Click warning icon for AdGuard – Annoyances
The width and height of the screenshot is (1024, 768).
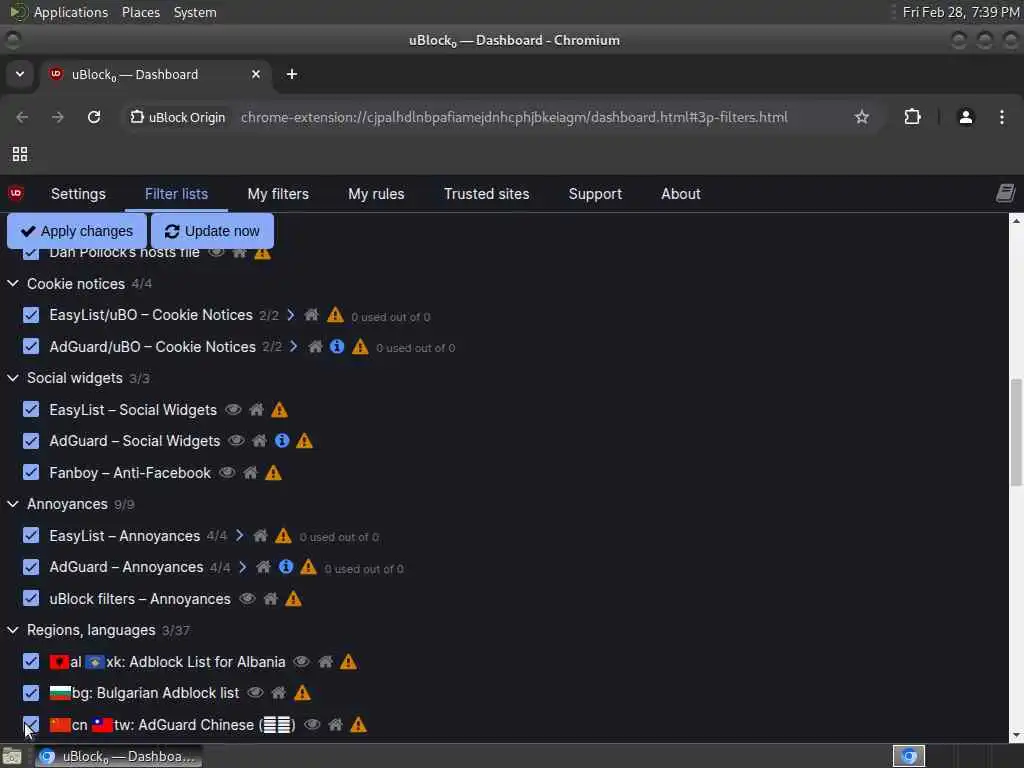point(308,567)
